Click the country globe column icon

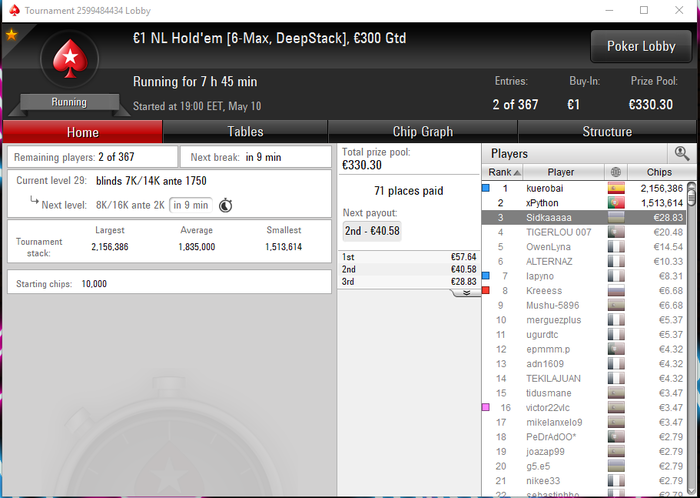click(616, 172)
